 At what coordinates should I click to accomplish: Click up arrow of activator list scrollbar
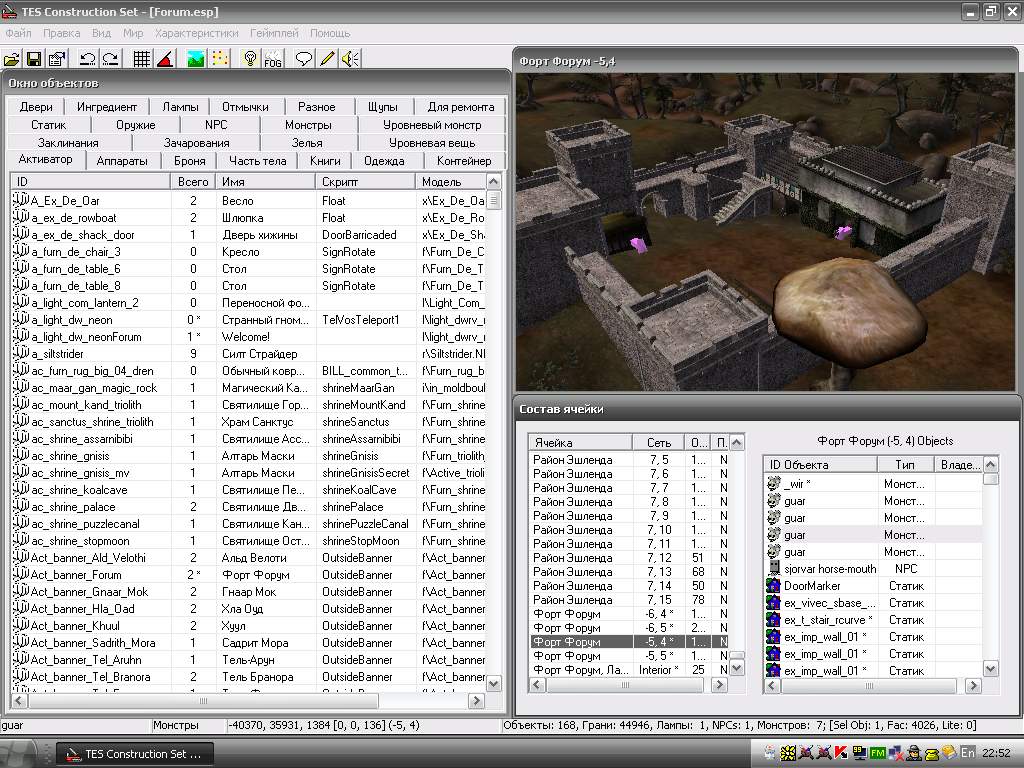pyautogui.click(x=494, y=181)
